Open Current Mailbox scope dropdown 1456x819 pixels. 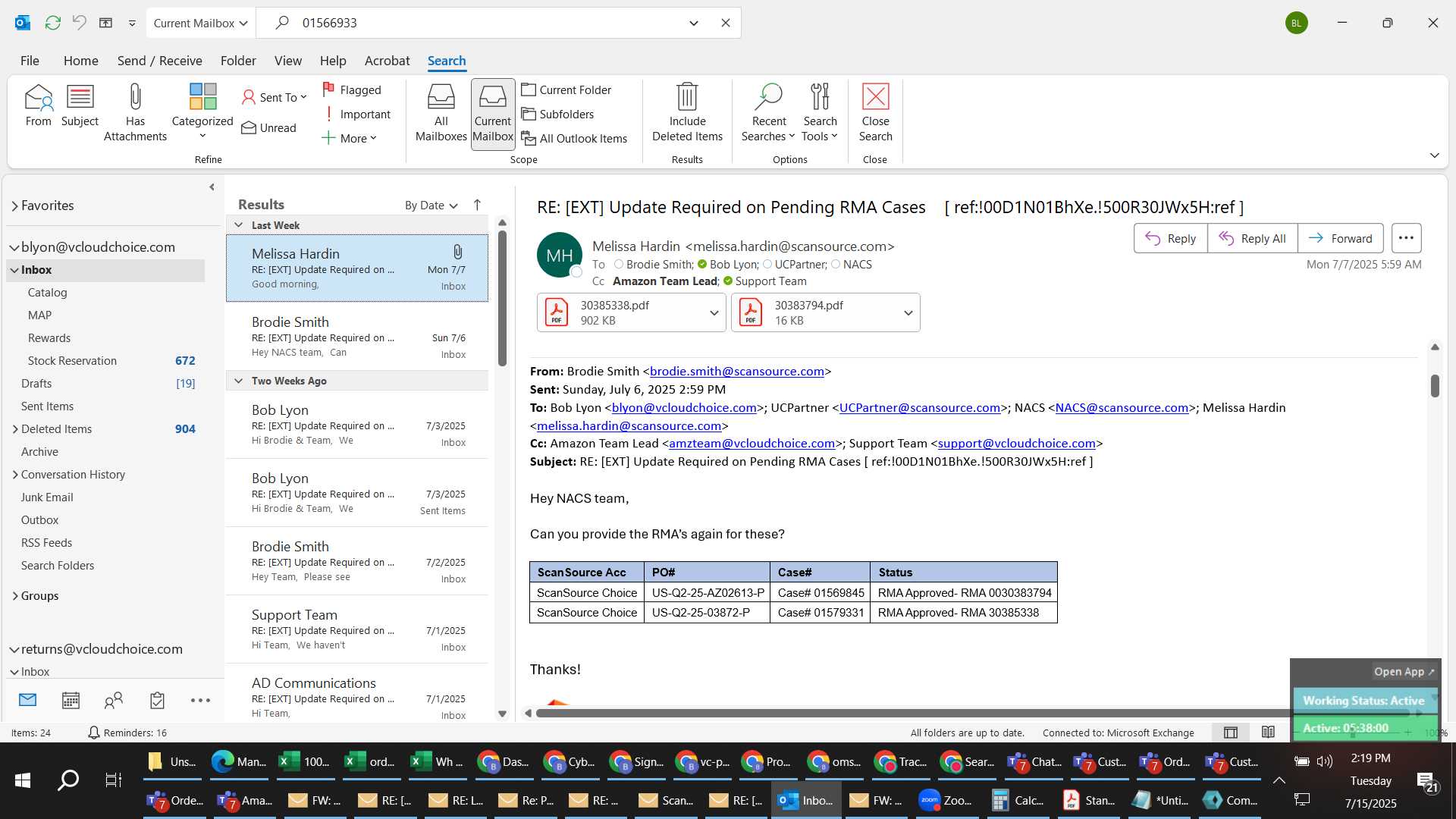[201, 23]
